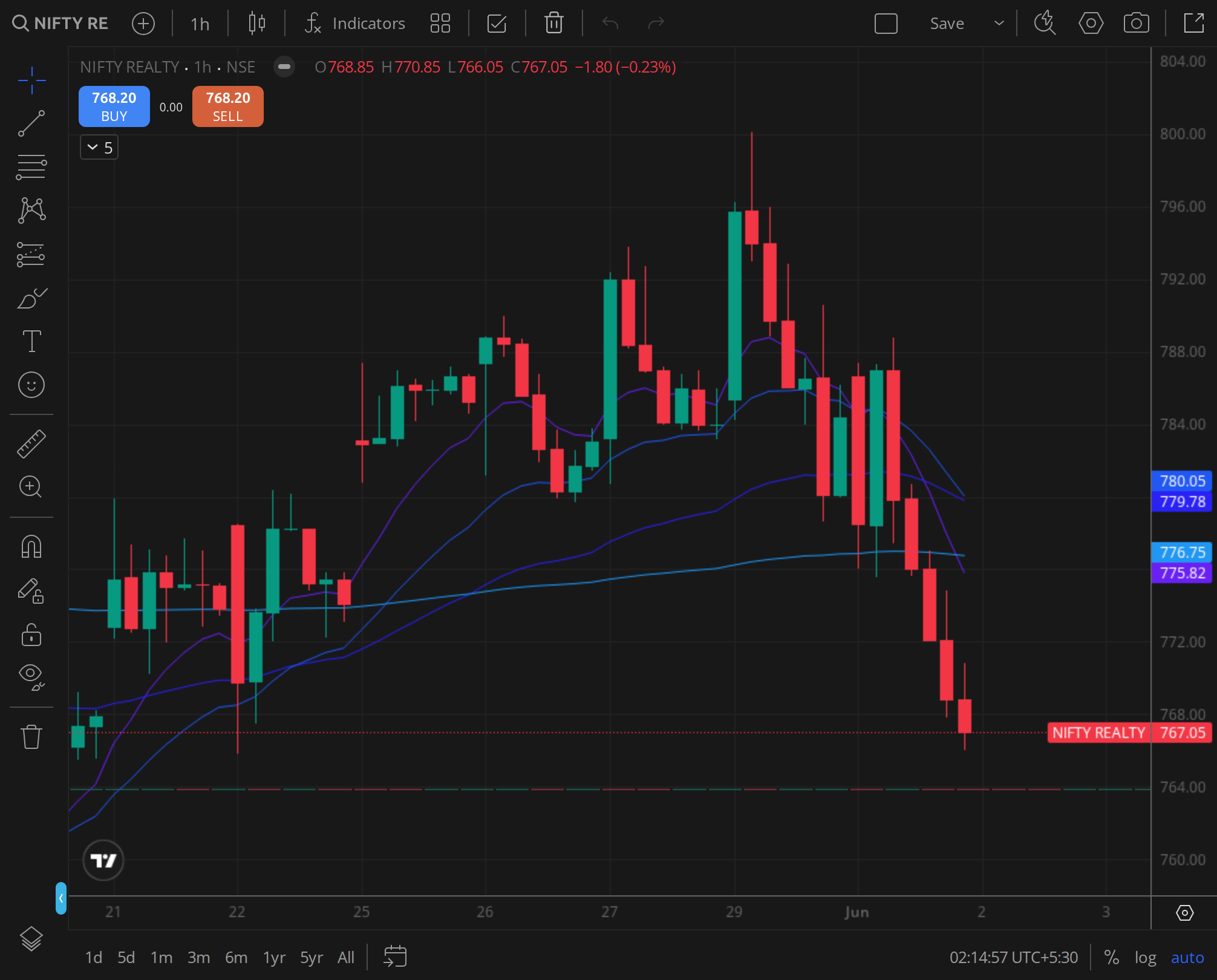This screenshot has width=1217, height=980.
Task: Toggle auto scale
Action: click(x=1187, y=958)
